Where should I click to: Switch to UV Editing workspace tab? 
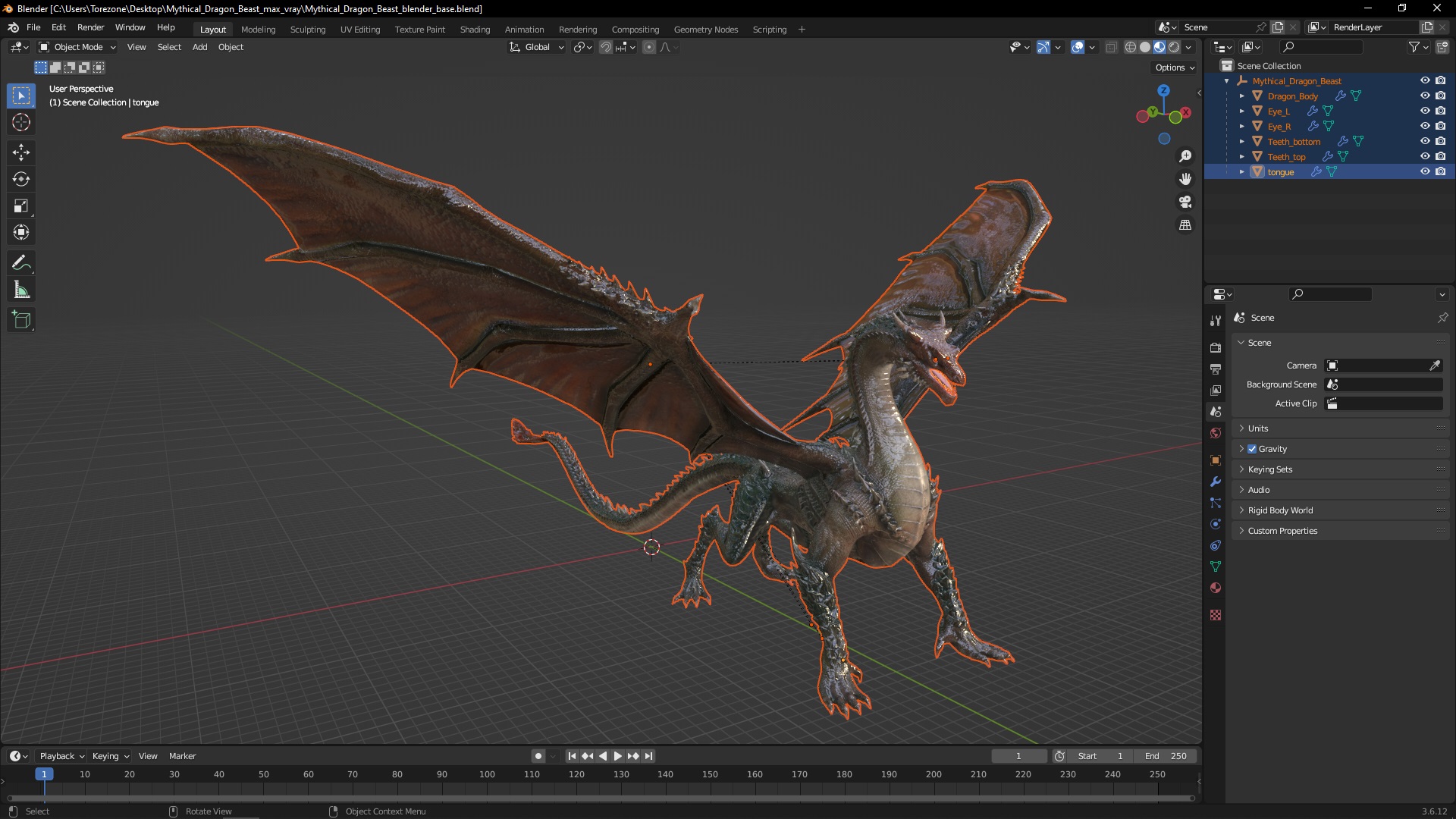(359, 30)
